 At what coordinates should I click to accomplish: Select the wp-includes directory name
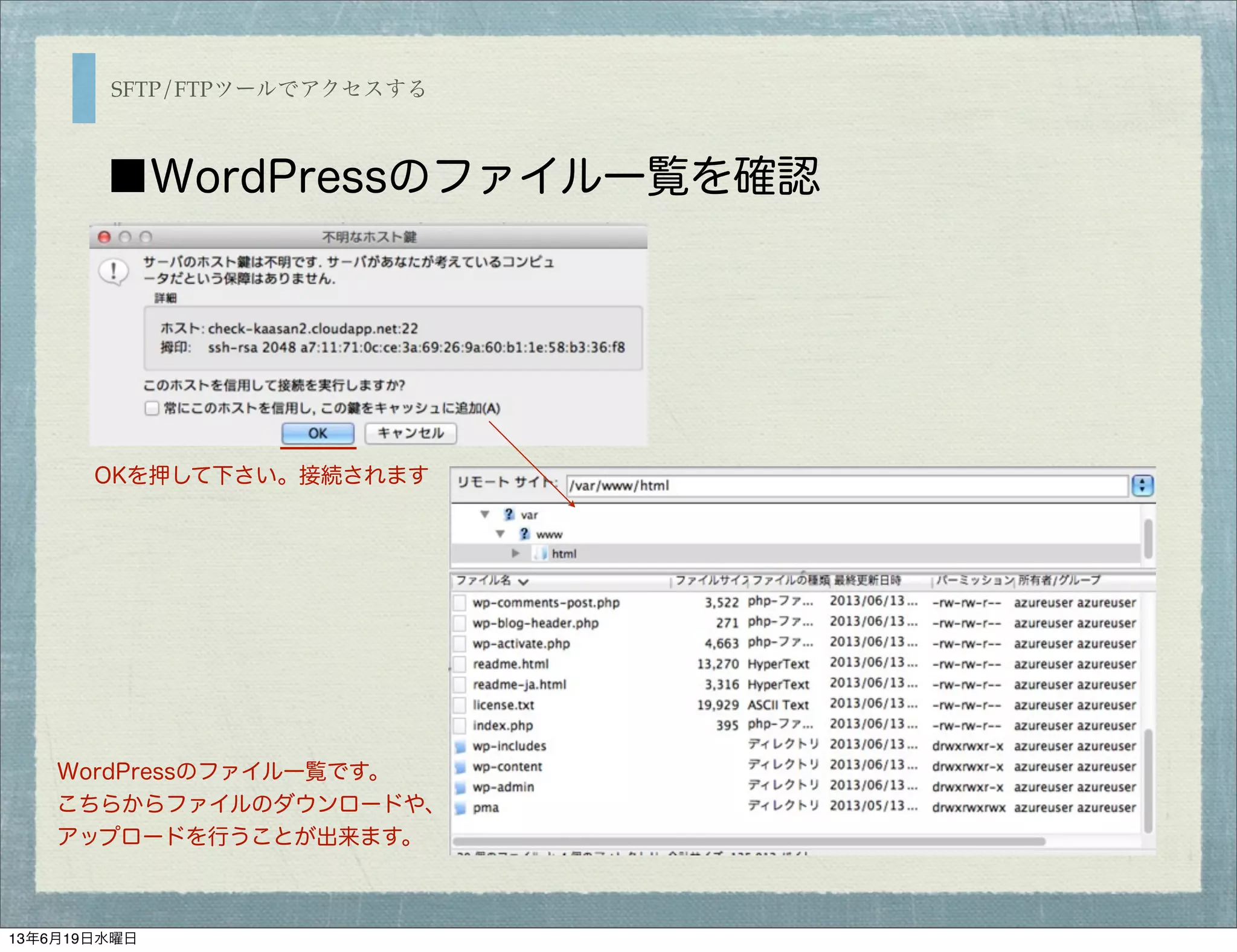click(x=509, y=746)
